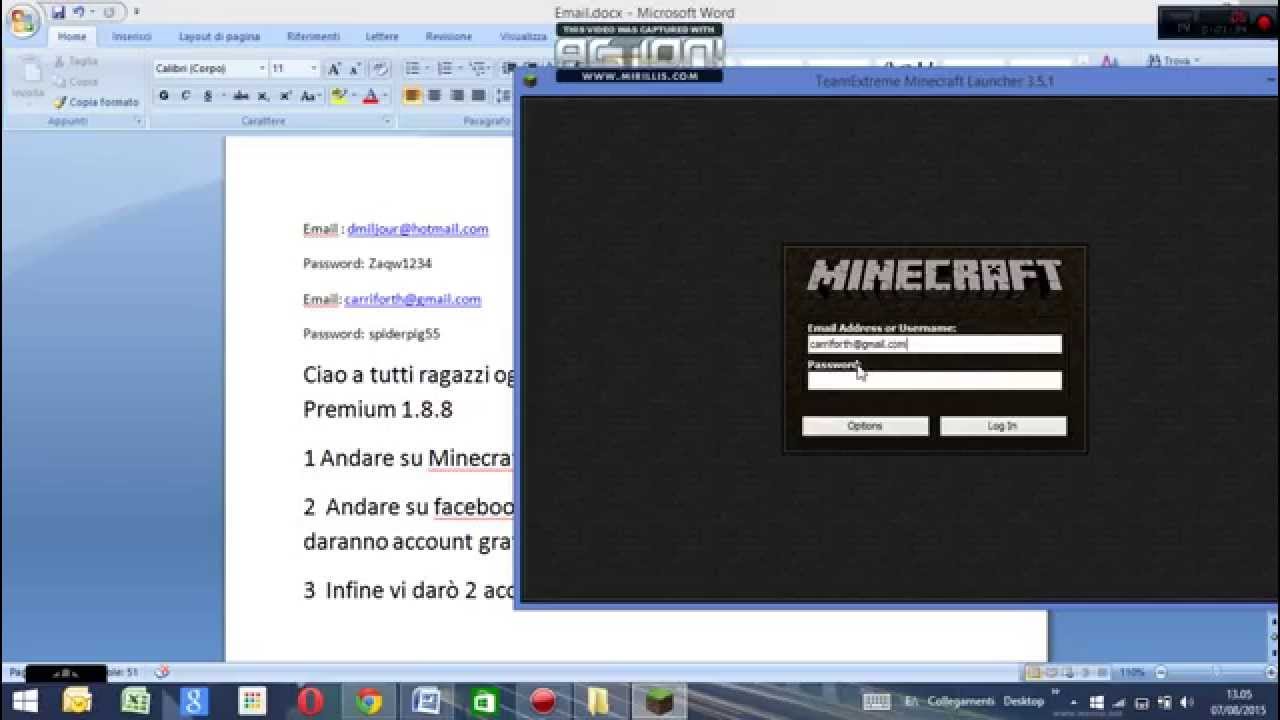Click the carriforth@gmail.com link in document
This screenshot has width=1280, height=720.
(x=412, y=299)
